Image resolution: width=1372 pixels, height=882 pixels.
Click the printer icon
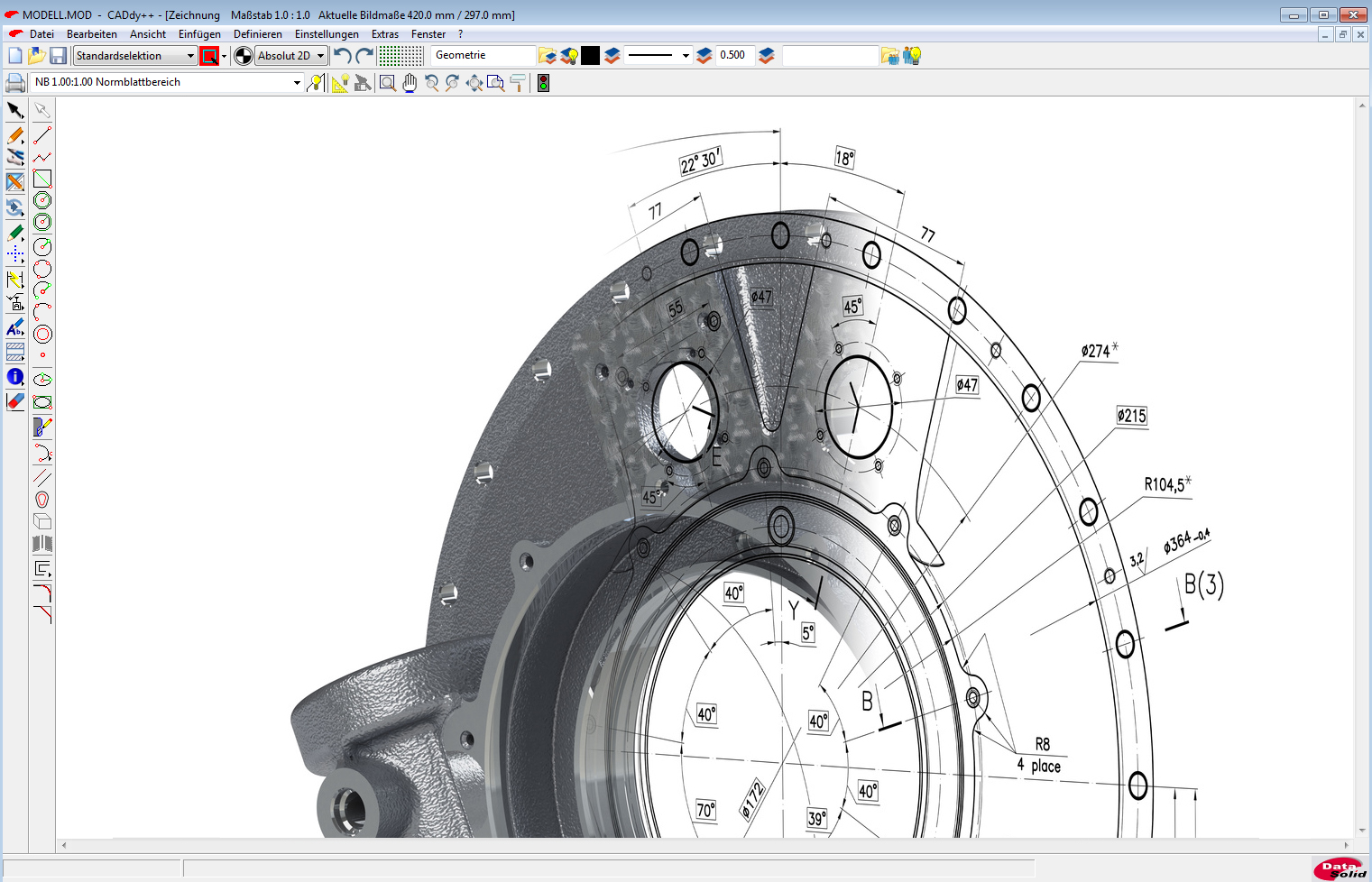coord(15,83)
